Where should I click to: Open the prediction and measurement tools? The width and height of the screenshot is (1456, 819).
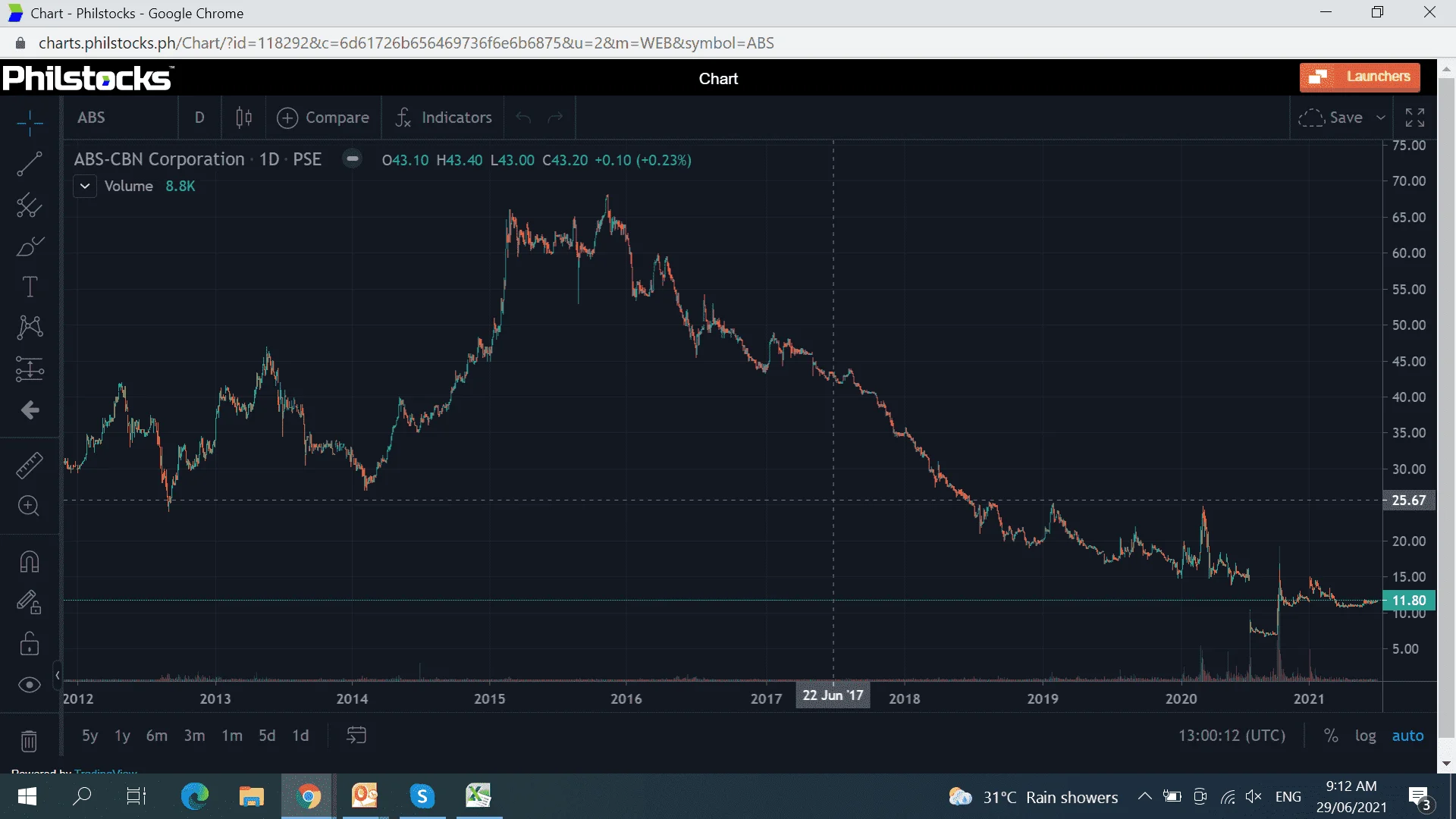pos(30,369)
